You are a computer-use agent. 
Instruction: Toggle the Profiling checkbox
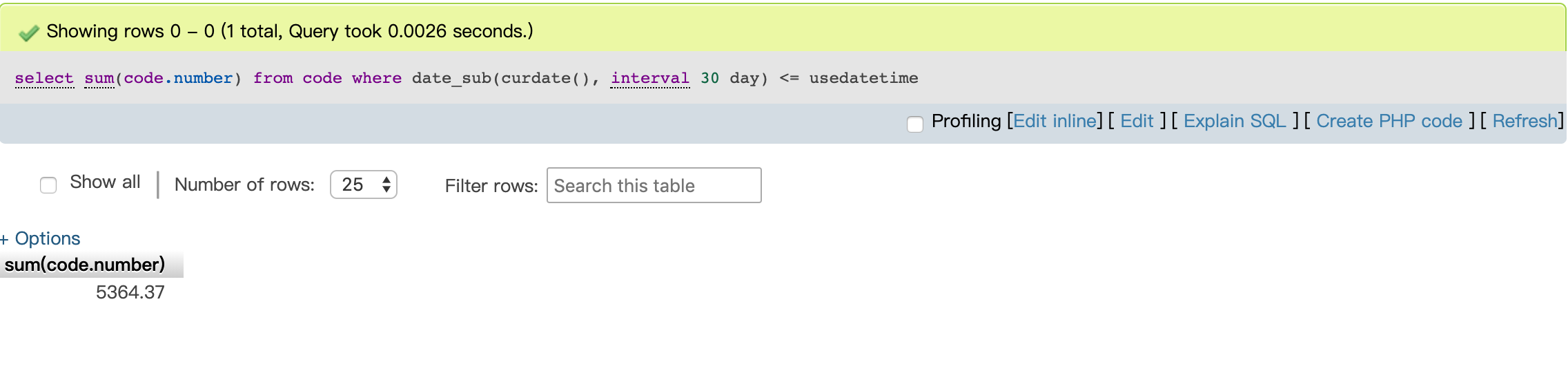[914, 124]
